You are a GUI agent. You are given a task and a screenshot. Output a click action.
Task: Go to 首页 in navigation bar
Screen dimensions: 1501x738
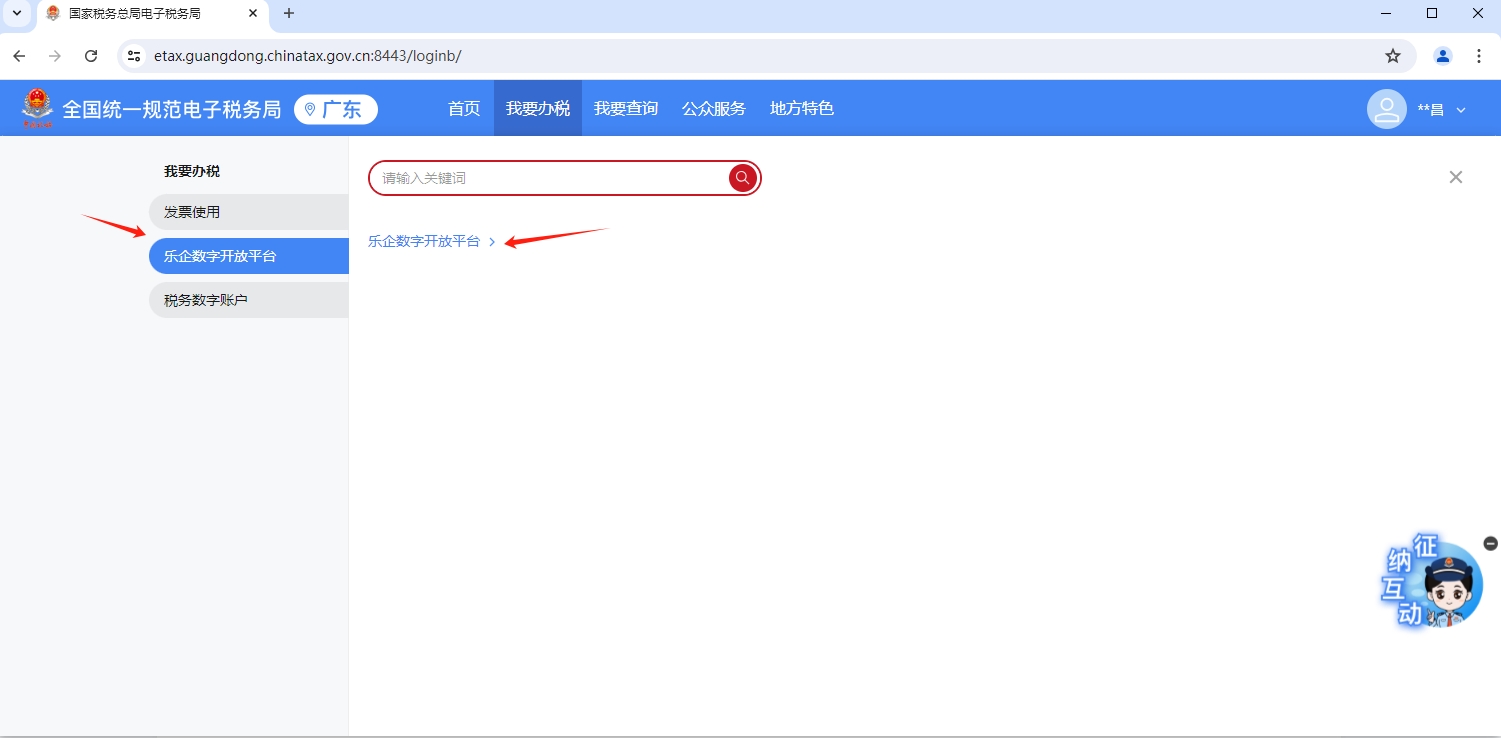(464, 109)
